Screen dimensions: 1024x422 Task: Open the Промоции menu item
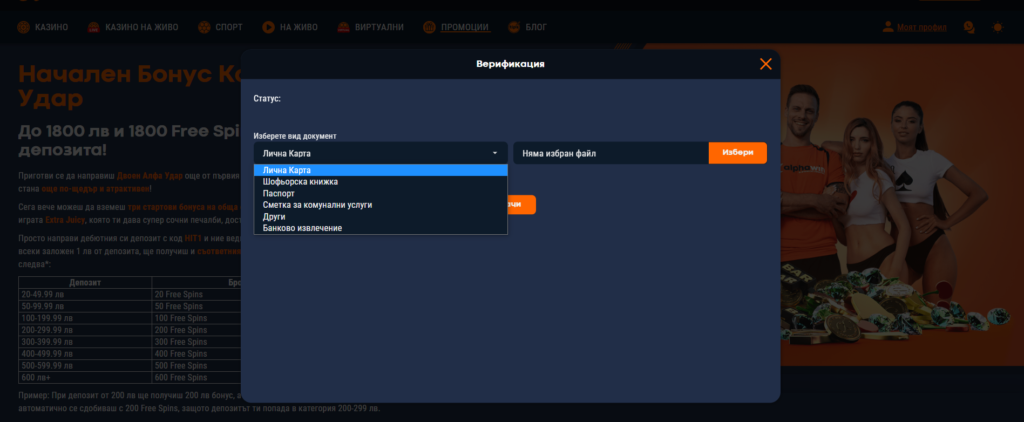pos(464,27)
